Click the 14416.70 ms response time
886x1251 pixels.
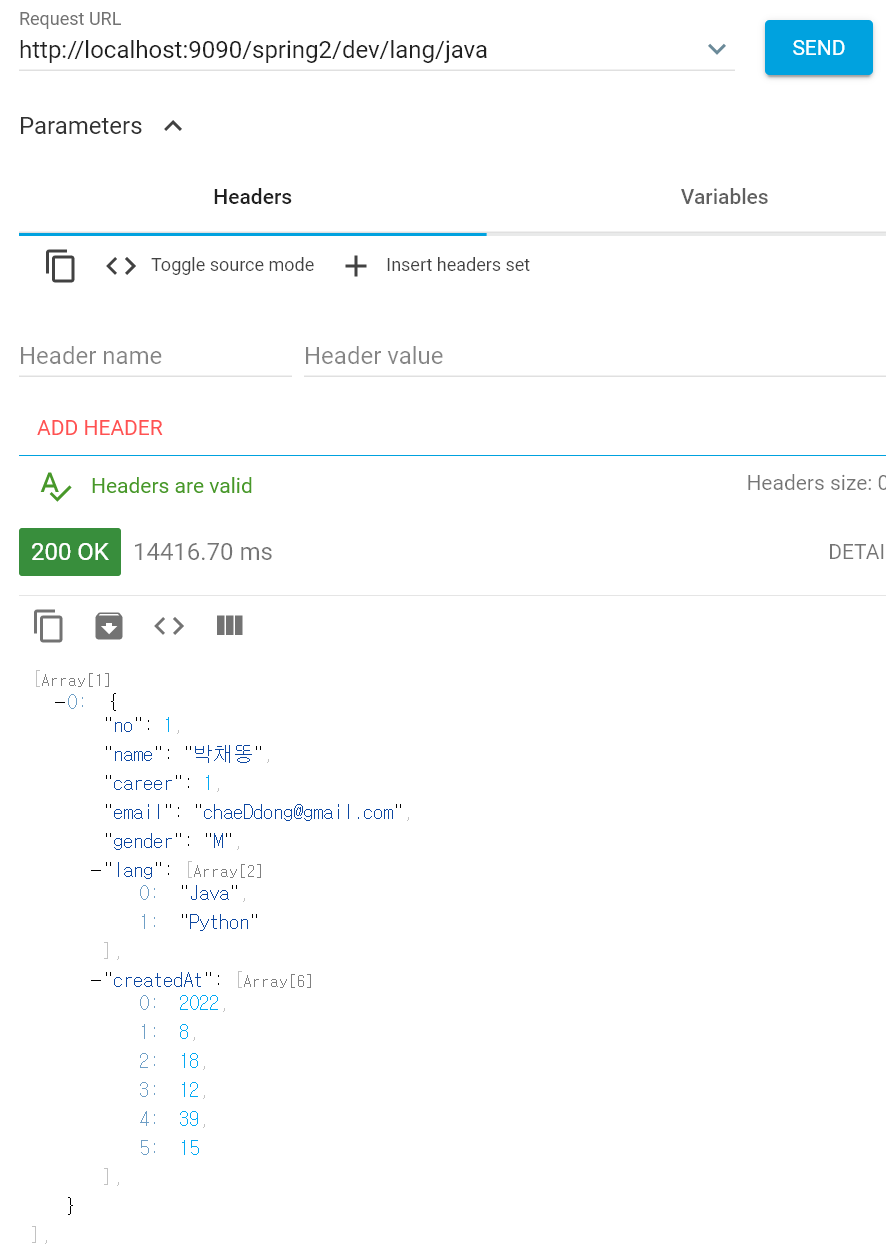(x=203, y=552)
